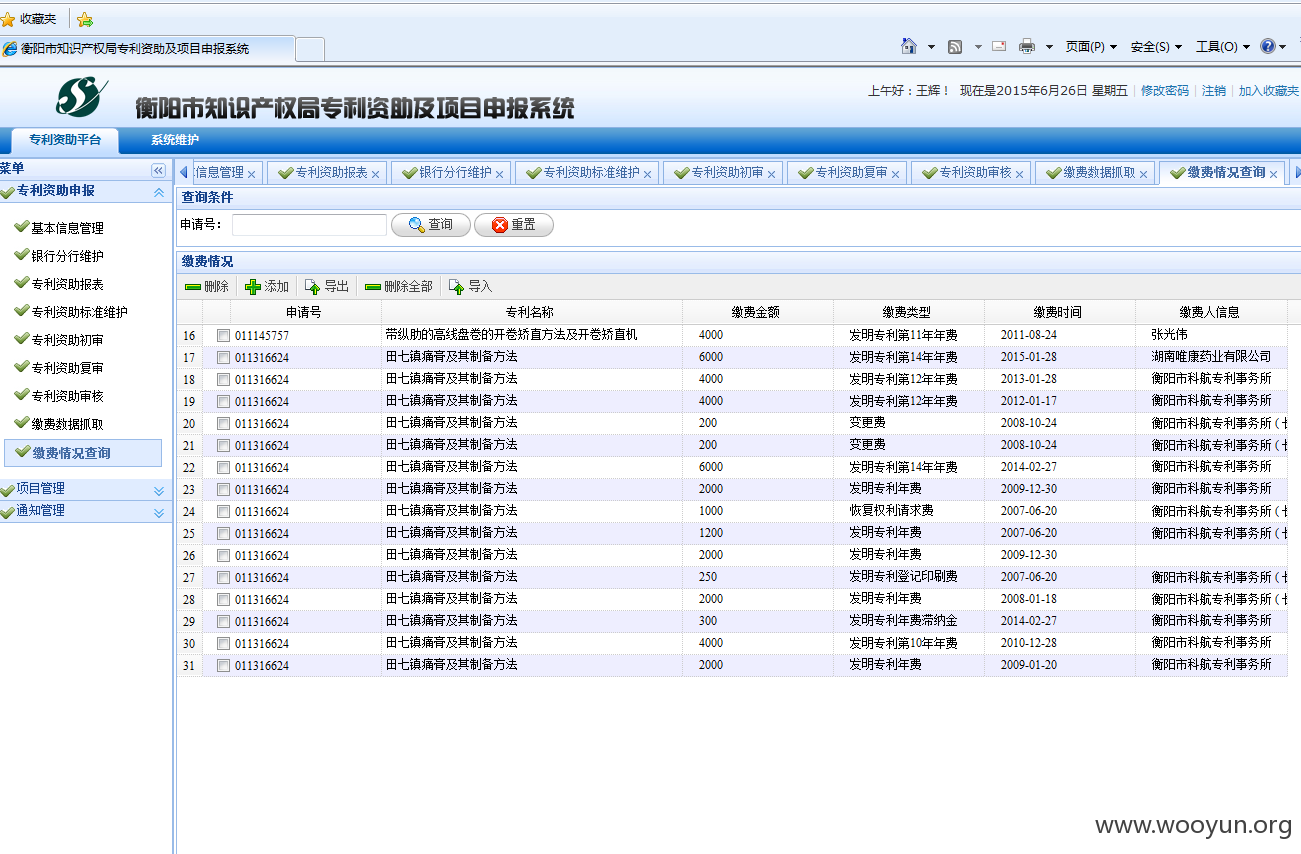
Task: Expand the 项目管理 menu section
Action: 158,490
